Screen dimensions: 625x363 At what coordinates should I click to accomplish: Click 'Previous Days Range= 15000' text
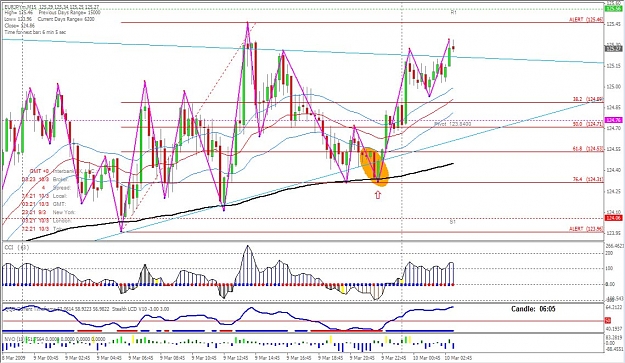point(69,13)
